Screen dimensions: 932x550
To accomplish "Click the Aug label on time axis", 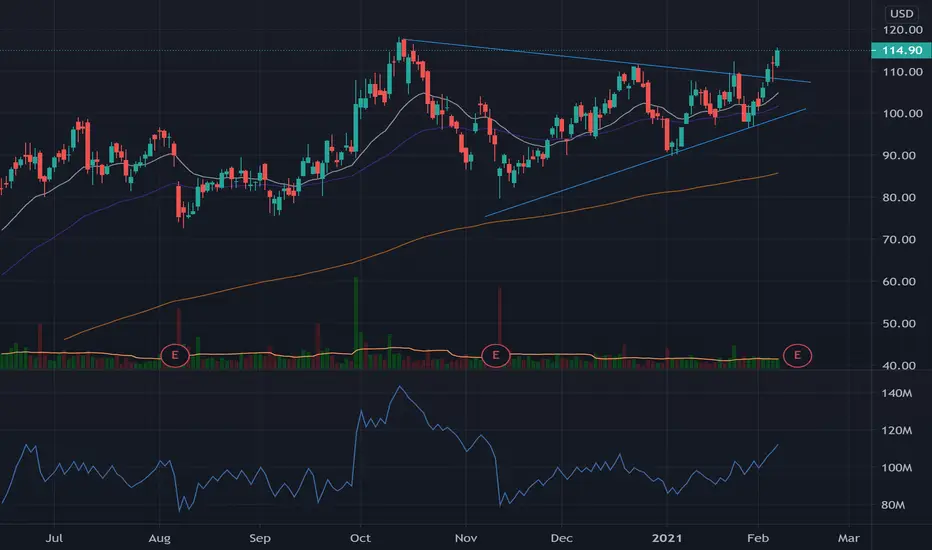I will (x=159, y=538).
